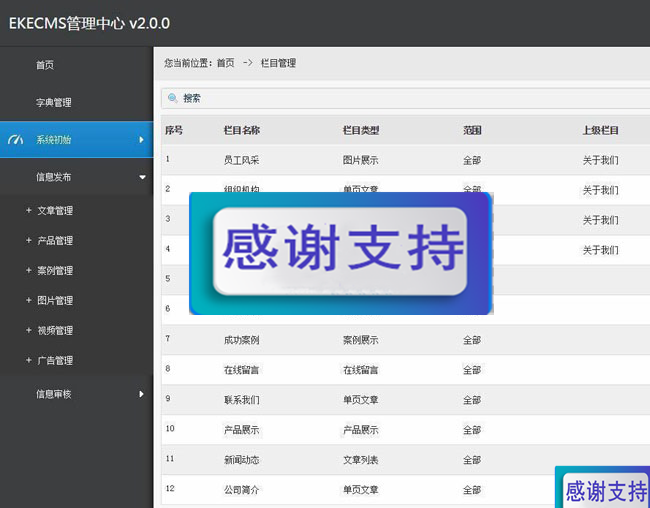Expand the 系统初始 menu arrow

tap(141, 140)
